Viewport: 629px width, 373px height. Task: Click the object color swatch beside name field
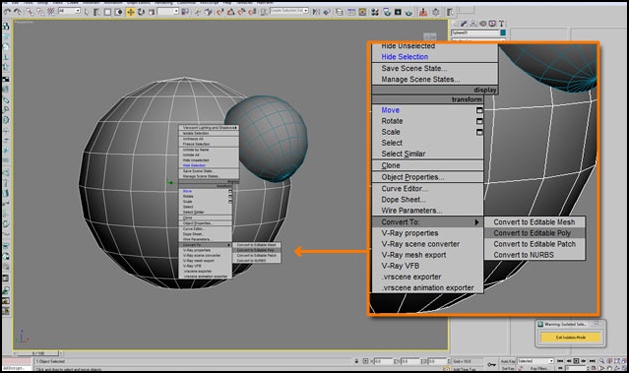click(x=503, y=32)
